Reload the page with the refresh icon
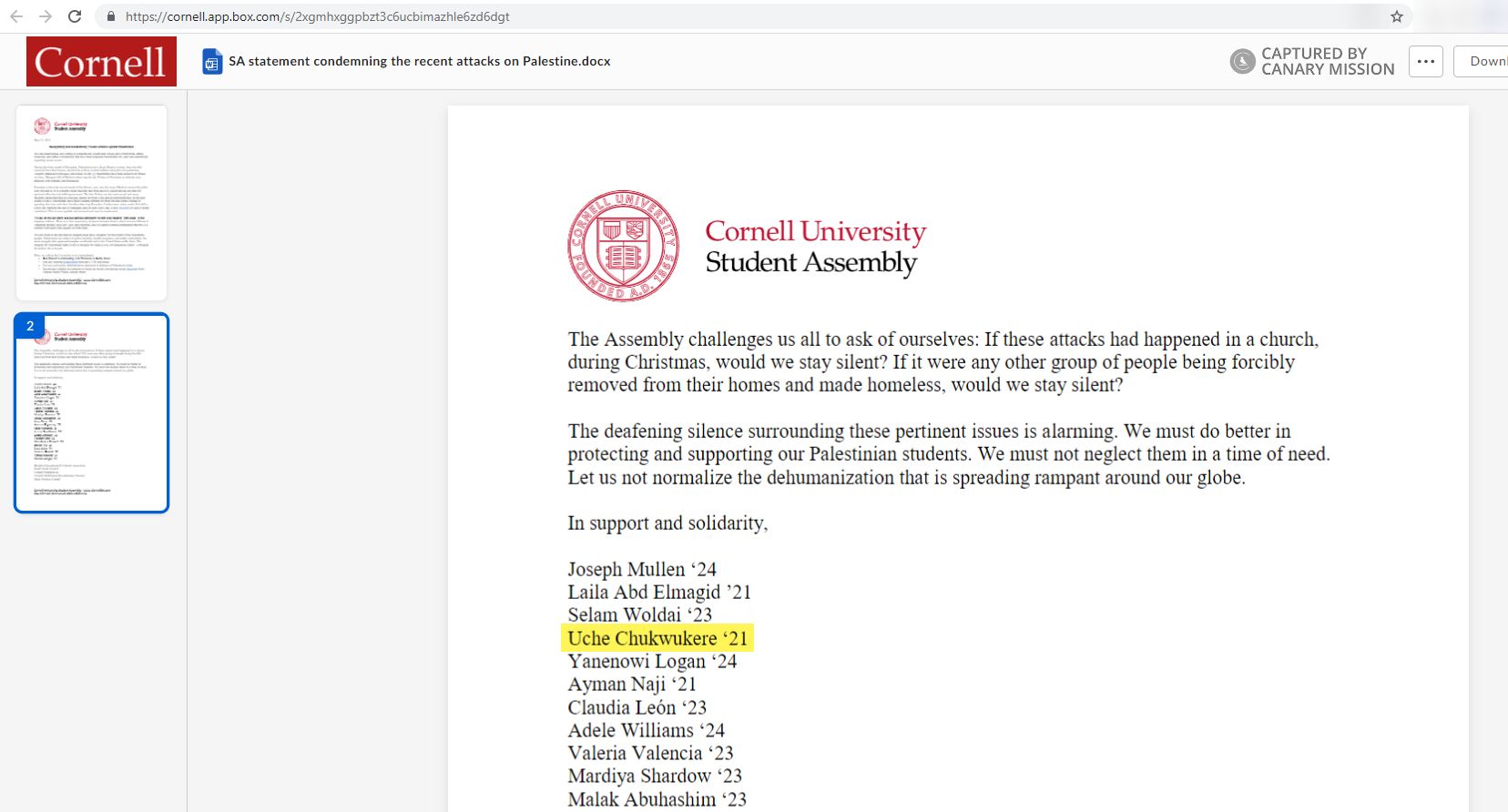Viewport: 1508px width, 812px height. (75, 16)
